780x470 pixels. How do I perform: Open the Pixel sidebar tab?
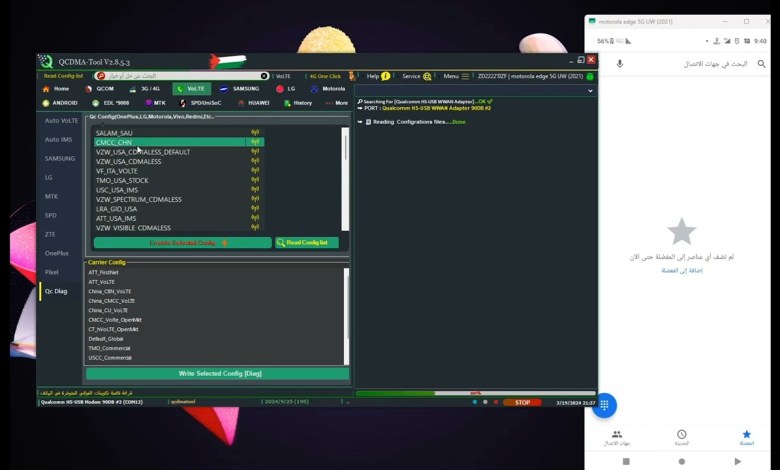51,272
